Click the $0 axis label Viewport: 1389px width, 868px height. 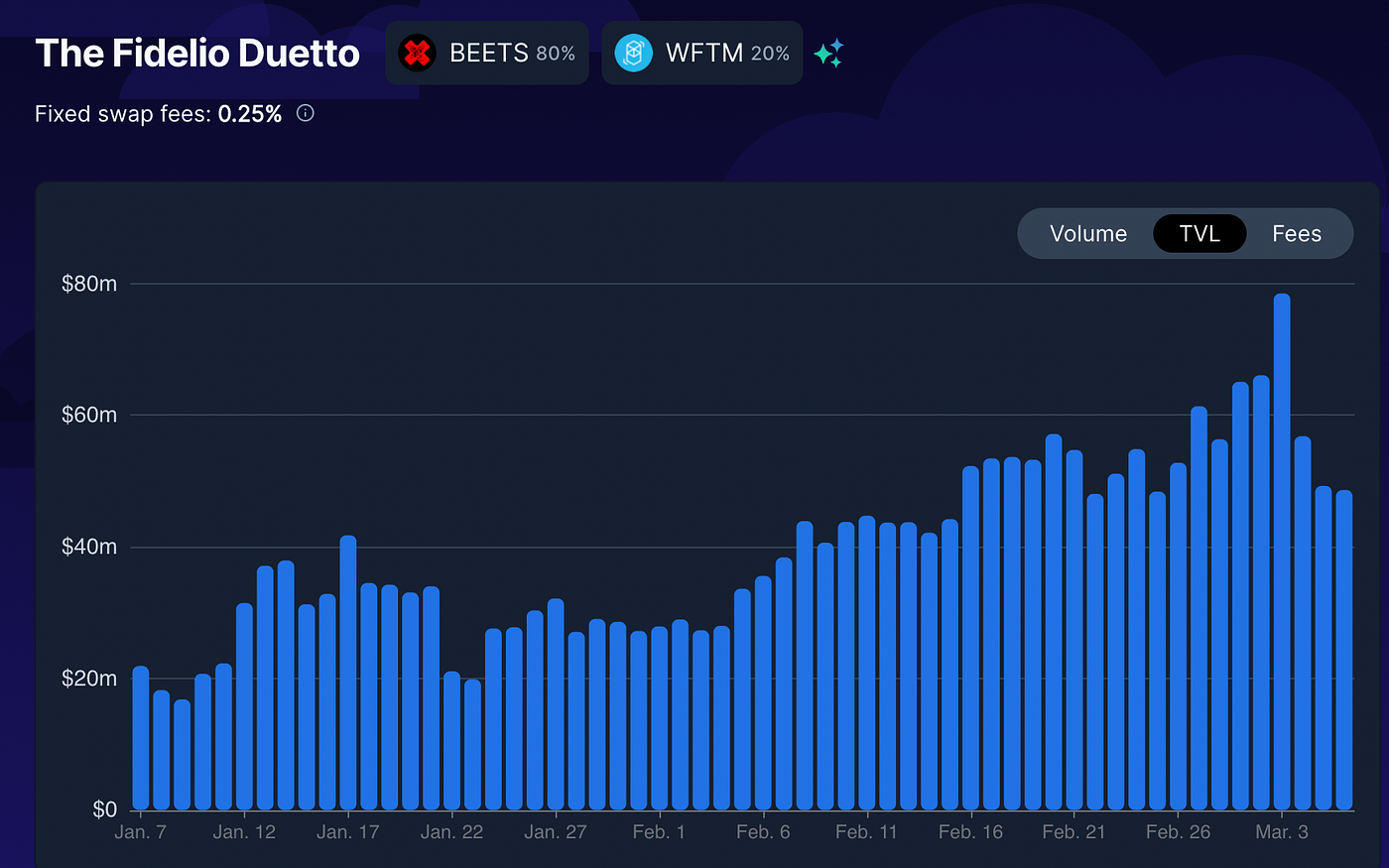point(105,809)
